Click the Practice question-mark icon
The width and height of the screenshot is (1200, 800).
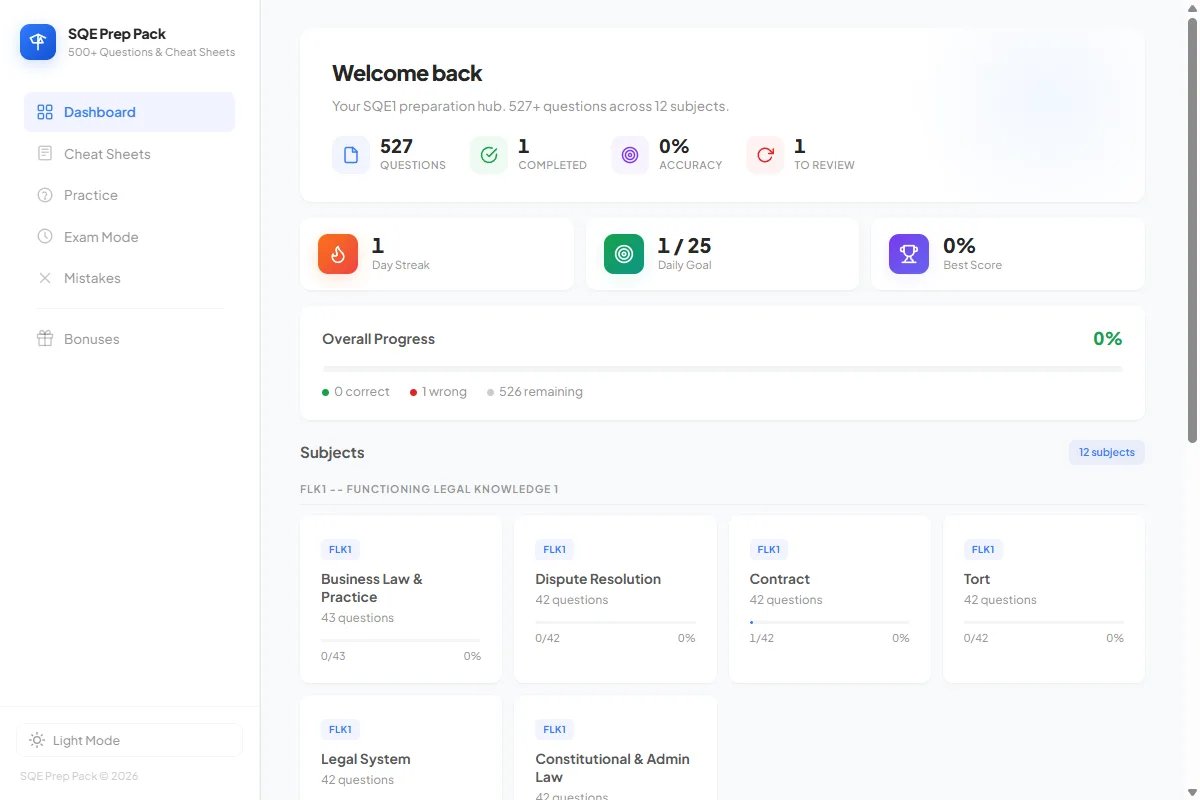coord(45,195)
